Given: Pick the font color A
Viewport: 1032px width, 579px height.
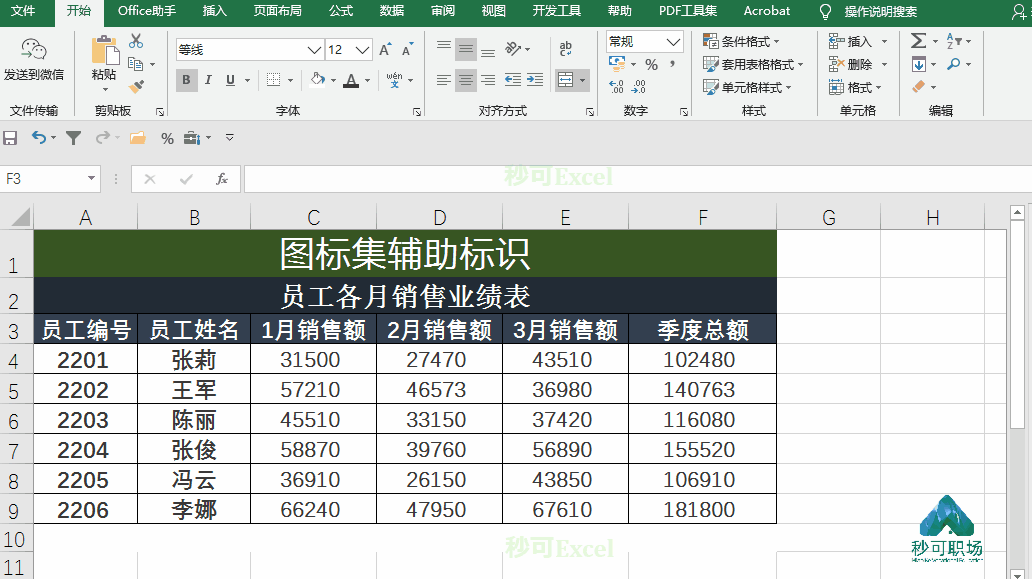Looking at the screenshot, I should click(x=351, y=80).
